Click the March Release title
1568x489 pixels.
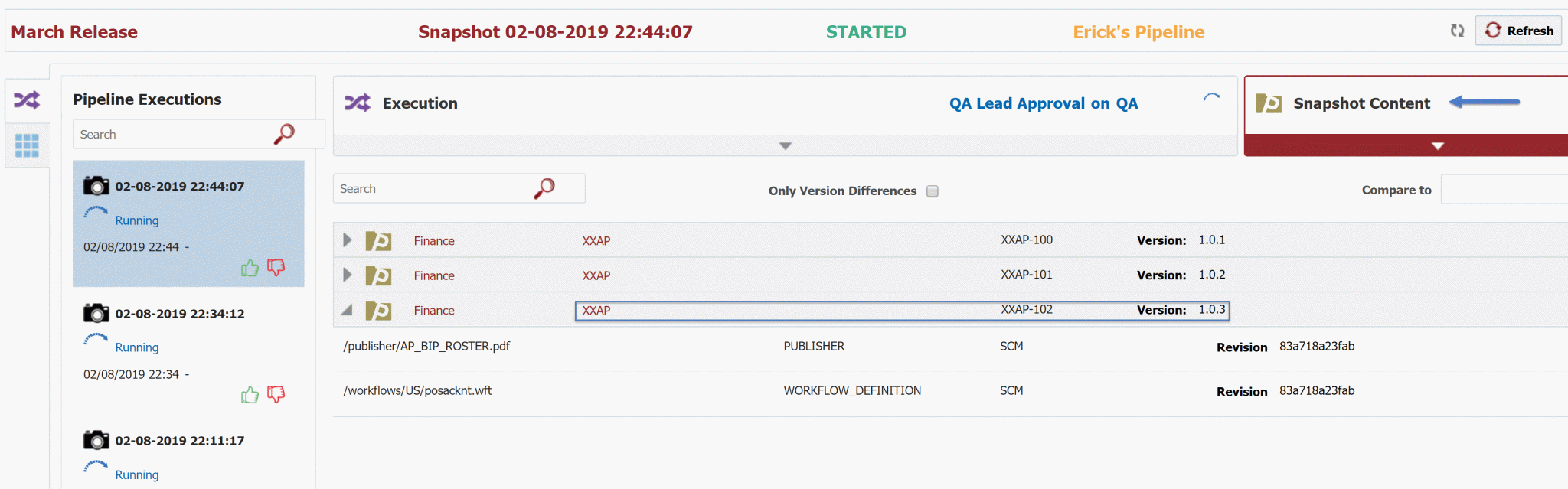pos(74,32)
